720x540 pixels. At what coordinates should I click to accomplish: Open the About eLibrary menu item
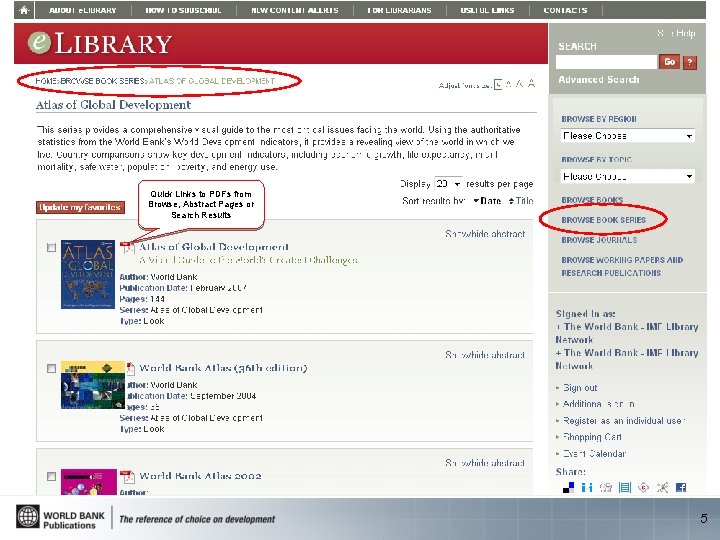point(83,10)
